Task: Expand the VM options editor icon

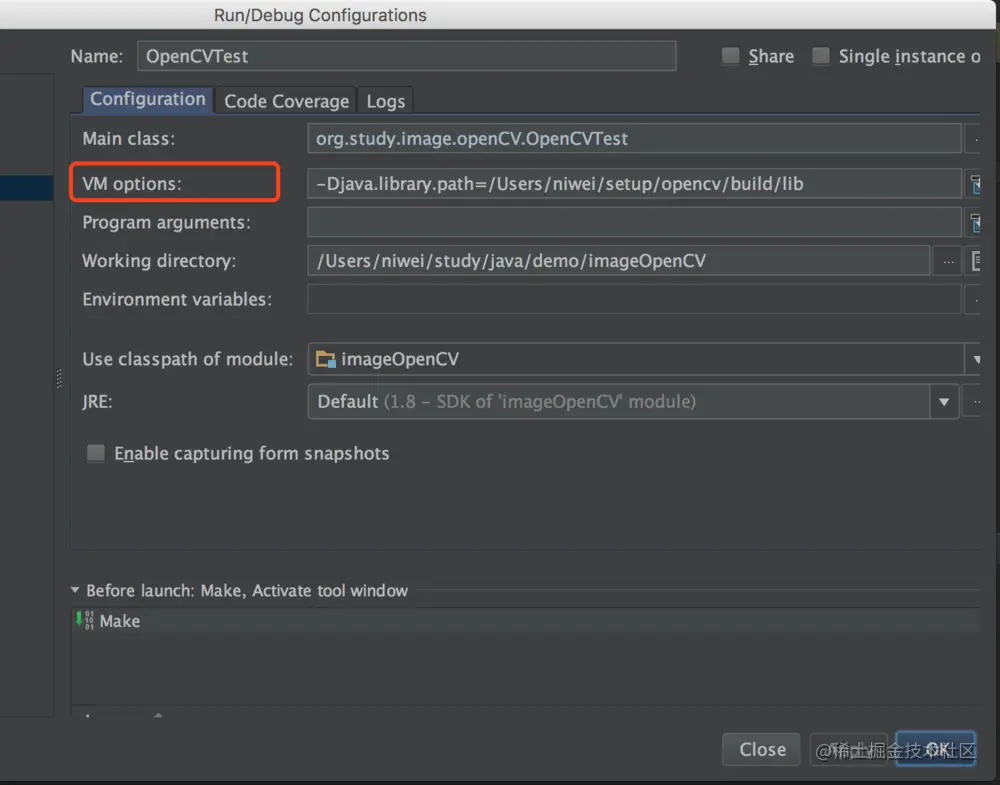Action: (x=974, y=184)
